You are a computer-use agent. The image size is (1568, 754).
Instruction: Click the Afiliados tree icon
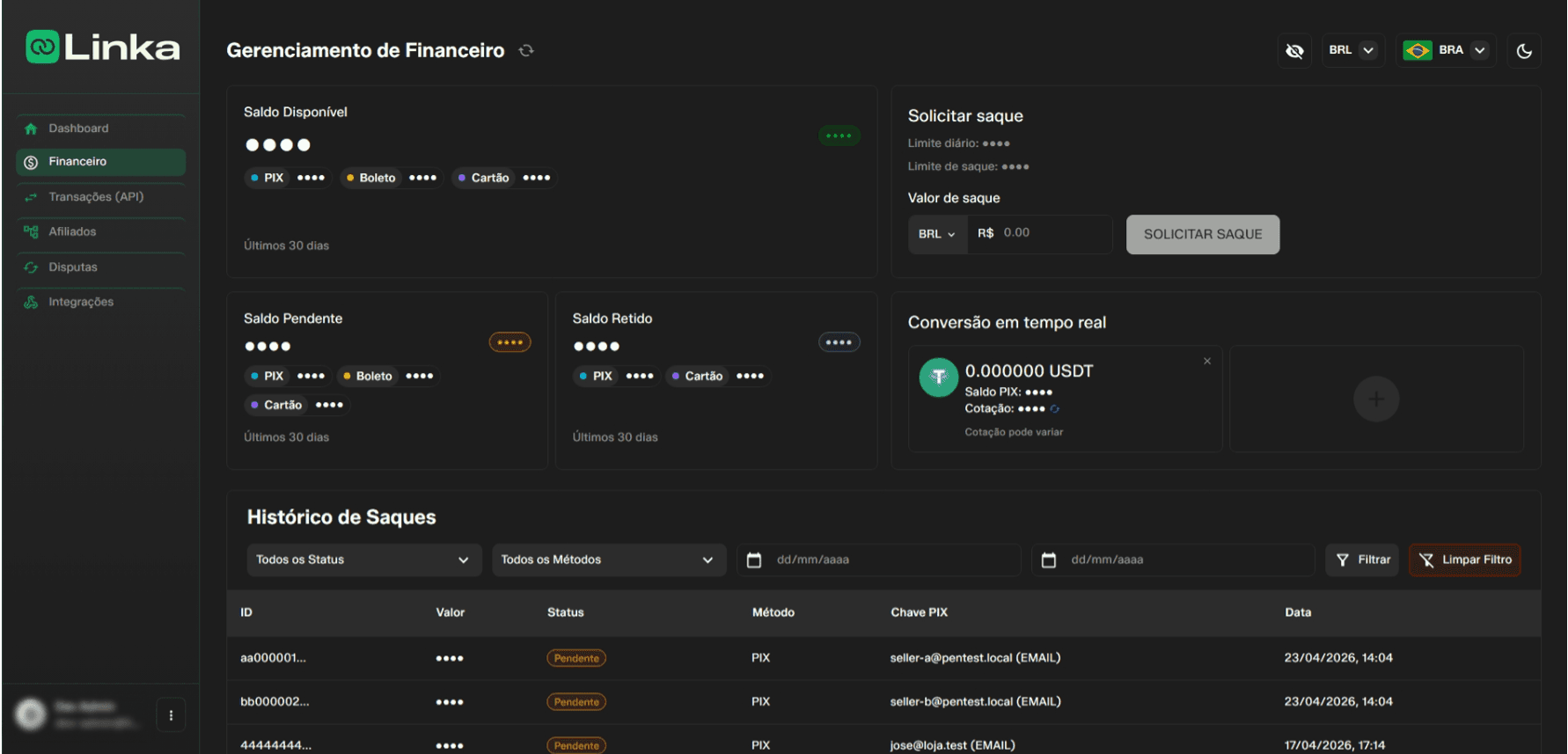tap(31, 231)
